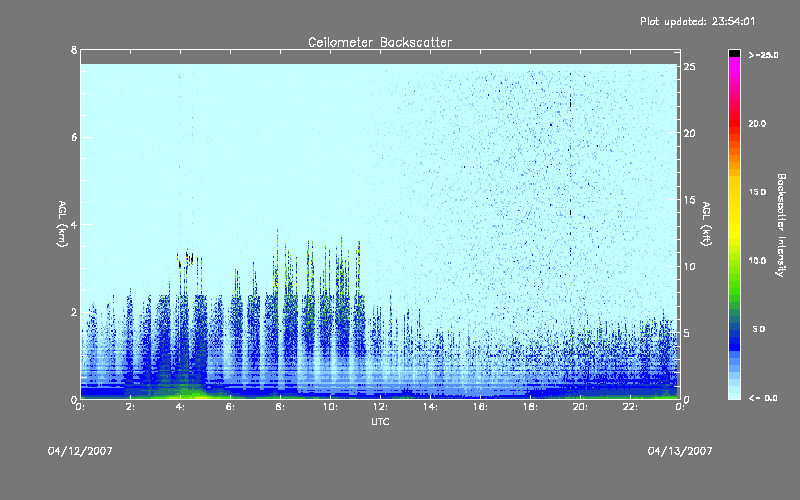Select the "Plot updated: 23:54:01" timestamp
The height and width of the screenshot is (500, 800).
pos(697,21)
